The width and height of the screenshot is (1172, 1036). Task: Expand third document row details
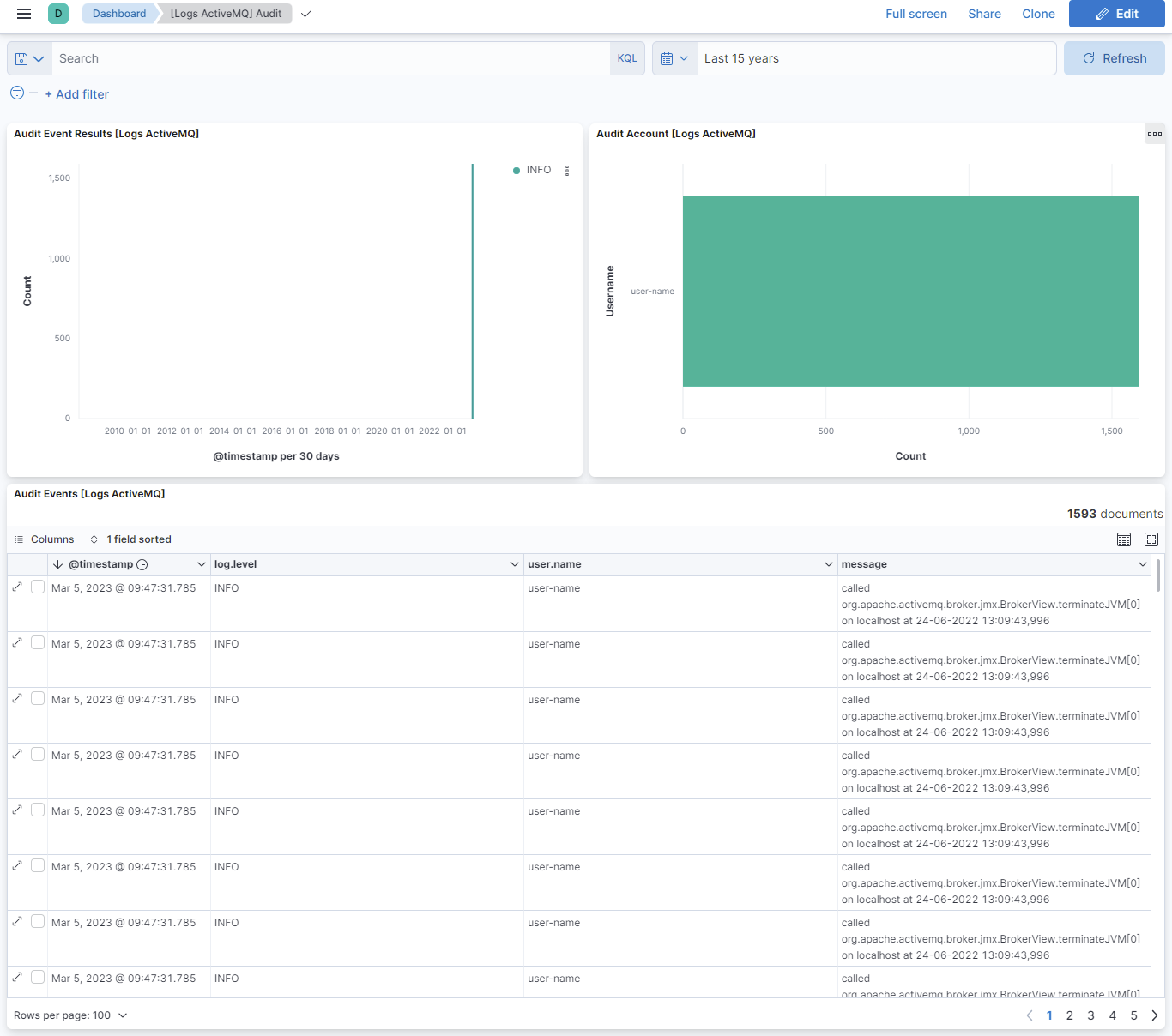click(x=17, y=698)
